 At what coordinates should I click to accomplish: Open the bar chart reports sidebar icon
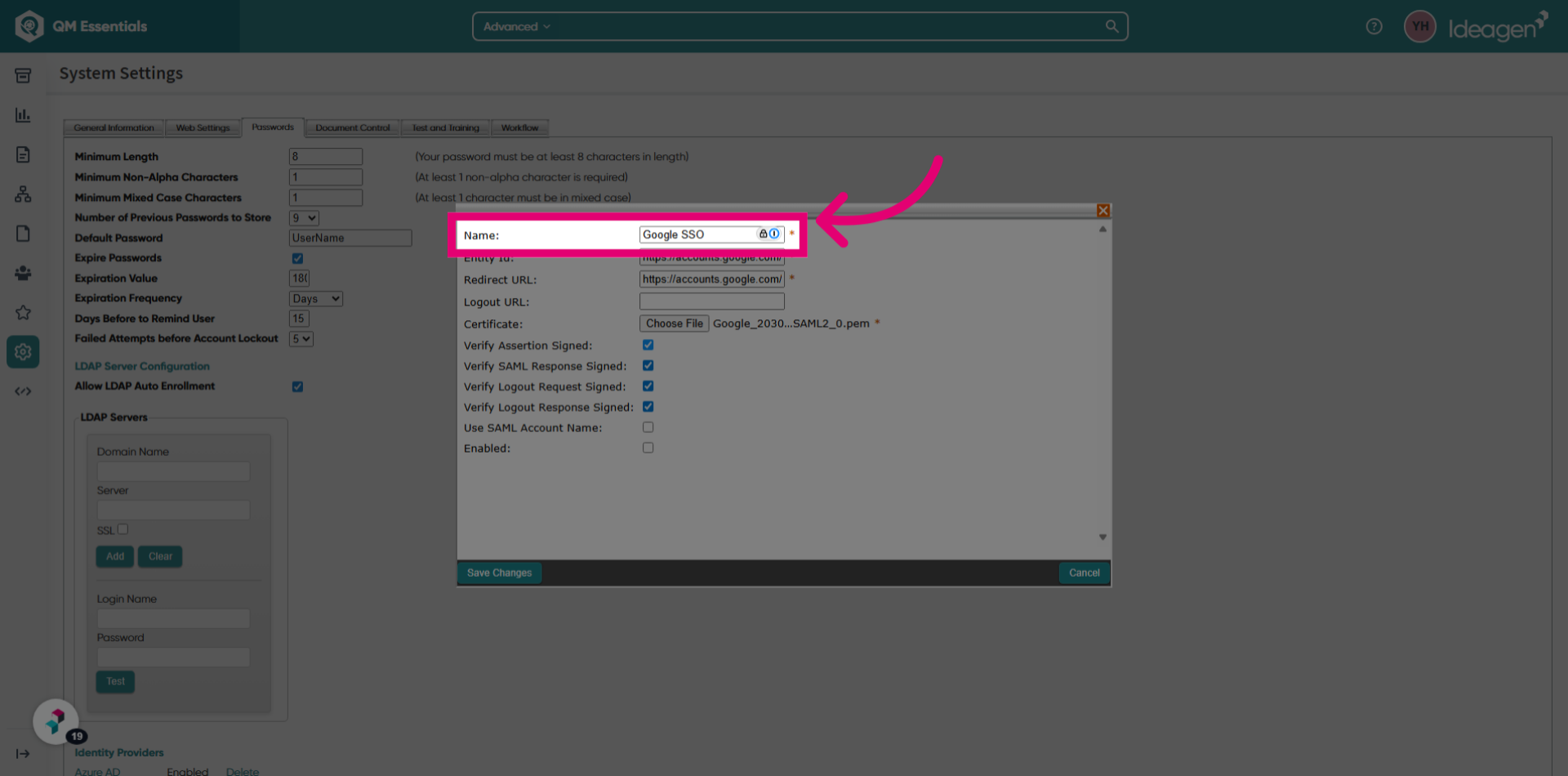pos(23,115)
